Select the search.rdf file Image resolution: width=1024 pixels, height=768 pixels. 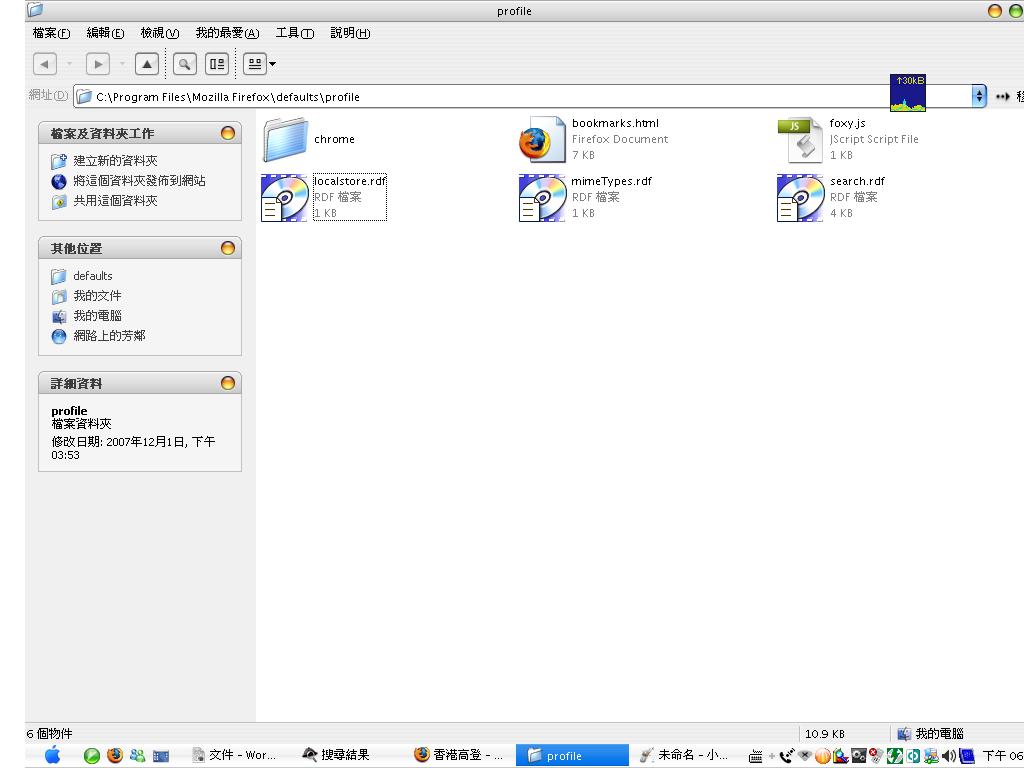[800, 198]
